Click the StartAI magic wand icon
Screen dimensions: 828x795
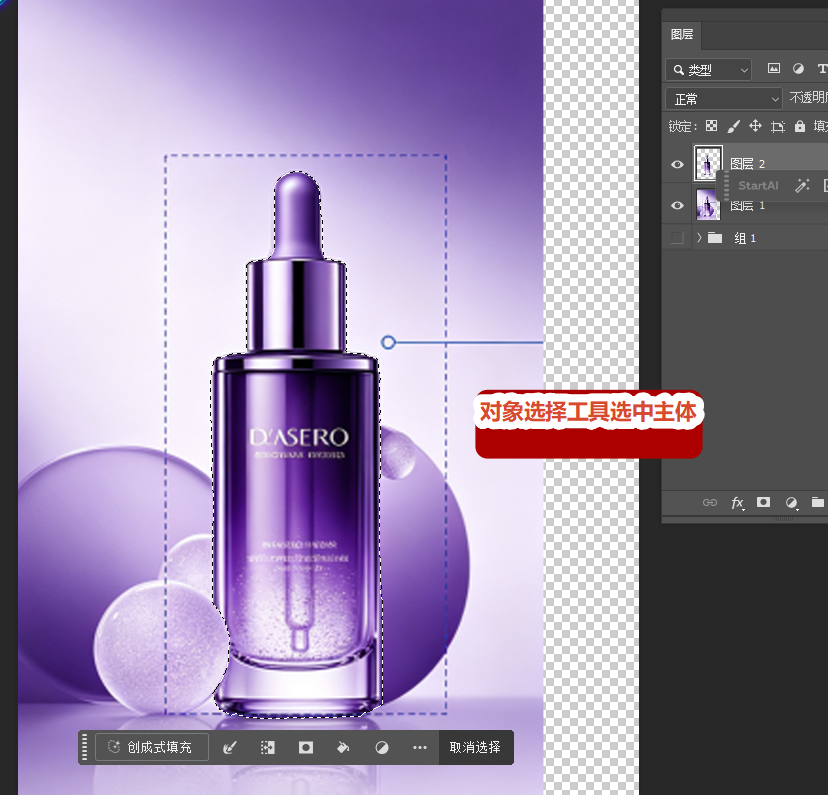click(x=802, y=185)
